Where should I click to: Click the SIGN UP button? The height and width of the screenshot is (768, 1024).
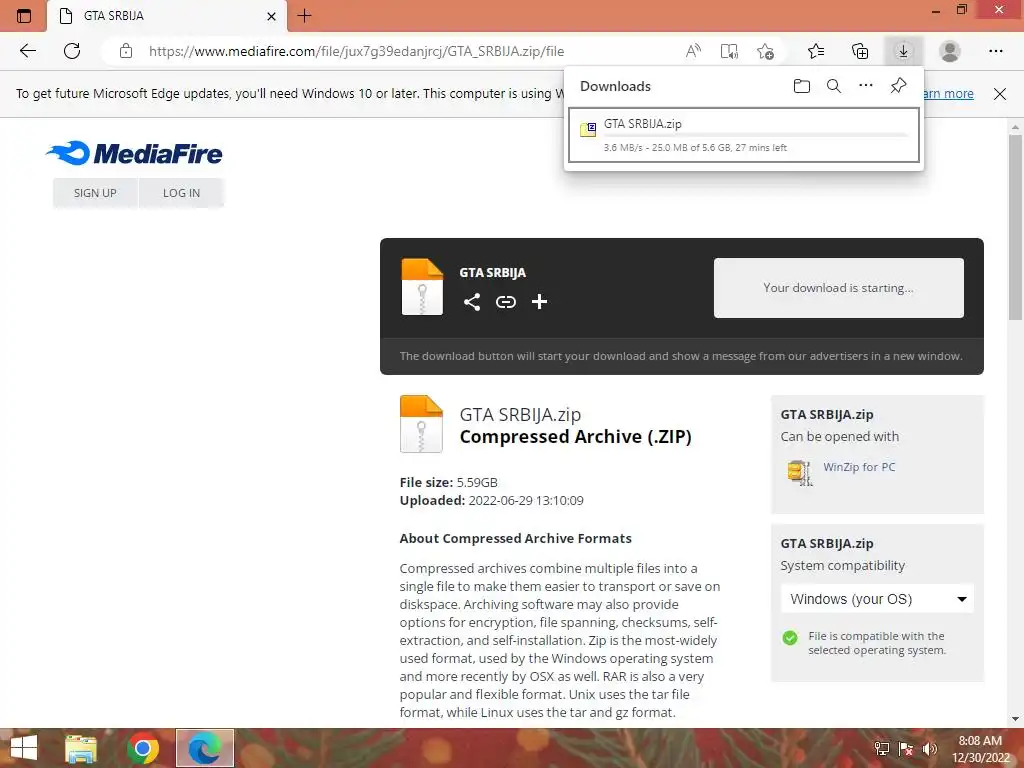click(95, 193)
